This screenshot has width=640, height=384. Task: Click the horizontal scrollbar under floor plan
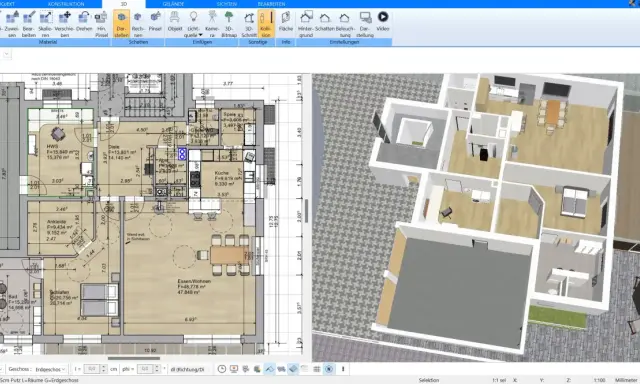(133, 358)
